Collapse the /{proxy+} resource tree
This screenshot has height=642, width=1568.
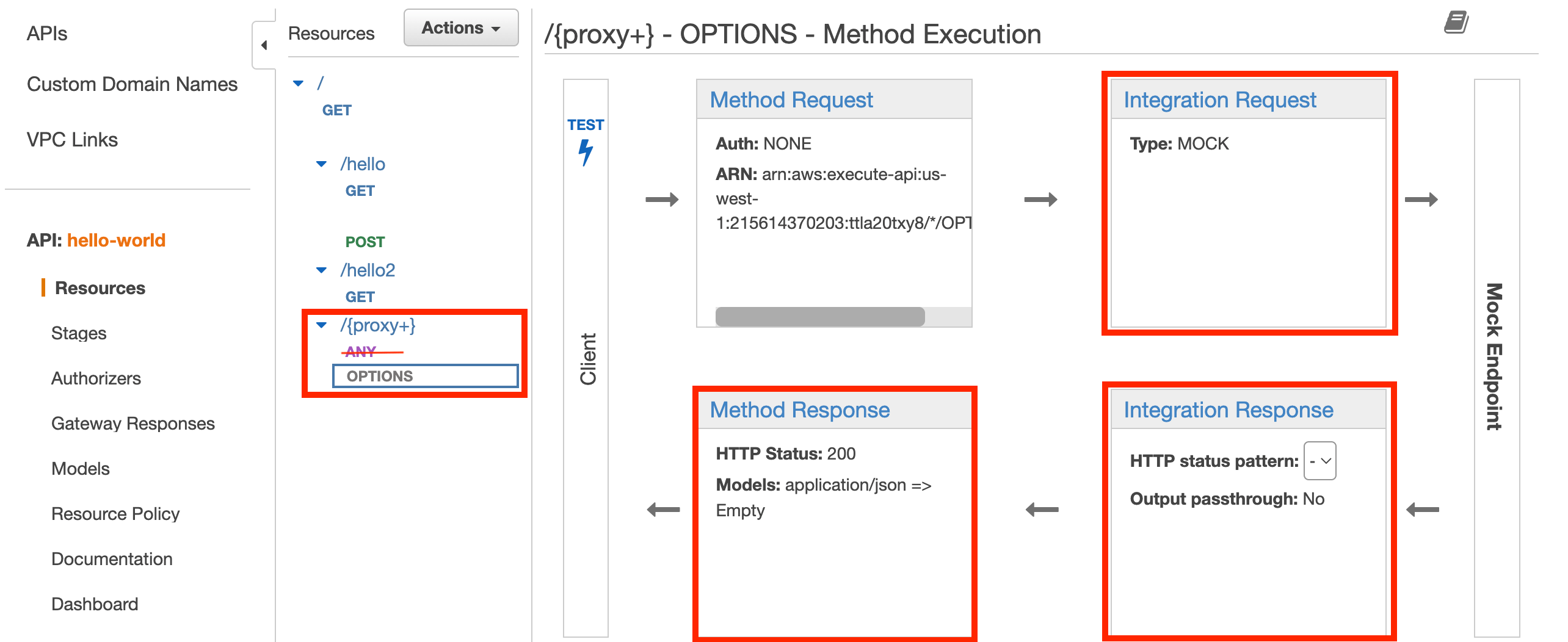[x=320, y=325]
